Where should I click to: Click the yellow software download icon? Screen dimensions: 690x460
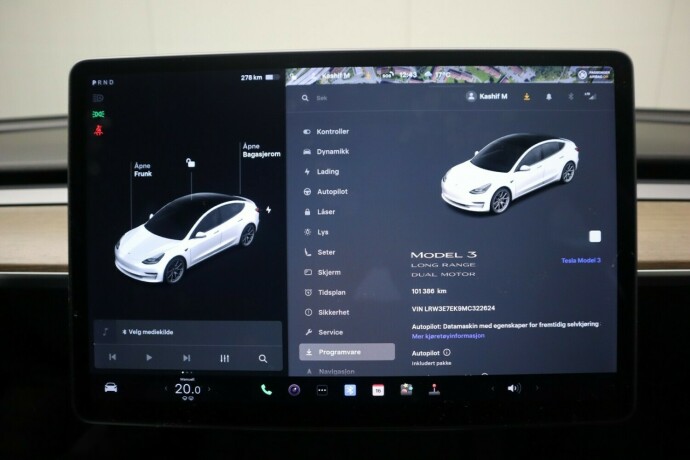tap(527, 96)
